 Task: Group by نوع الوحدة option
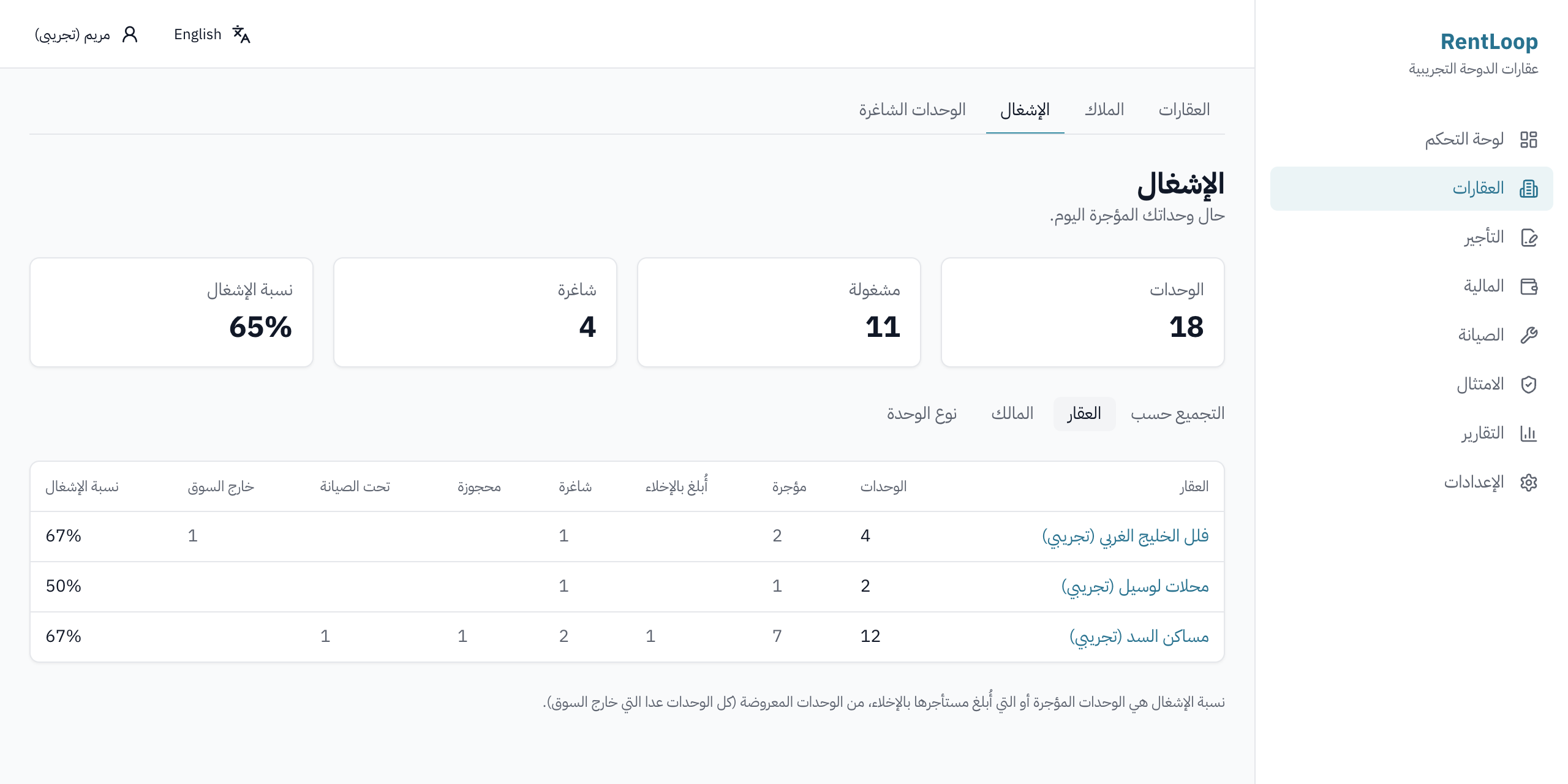pyautogui.click(x=922, y=414)
